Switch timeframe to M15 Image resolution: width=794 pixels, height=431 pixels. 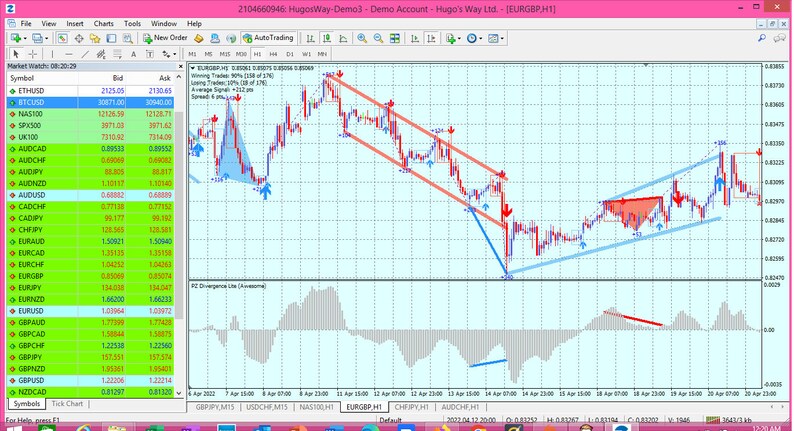coord(225,54)
